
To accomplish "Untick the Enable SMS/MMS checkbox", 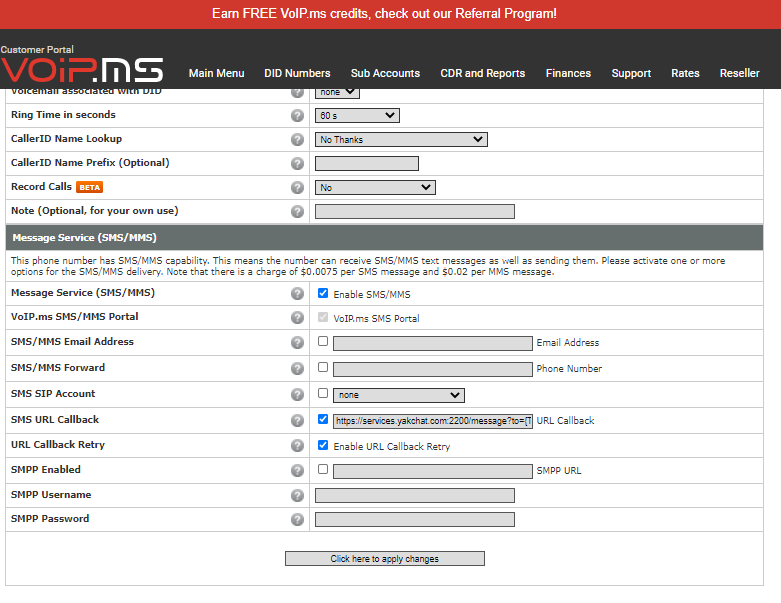I will [323, 294].
